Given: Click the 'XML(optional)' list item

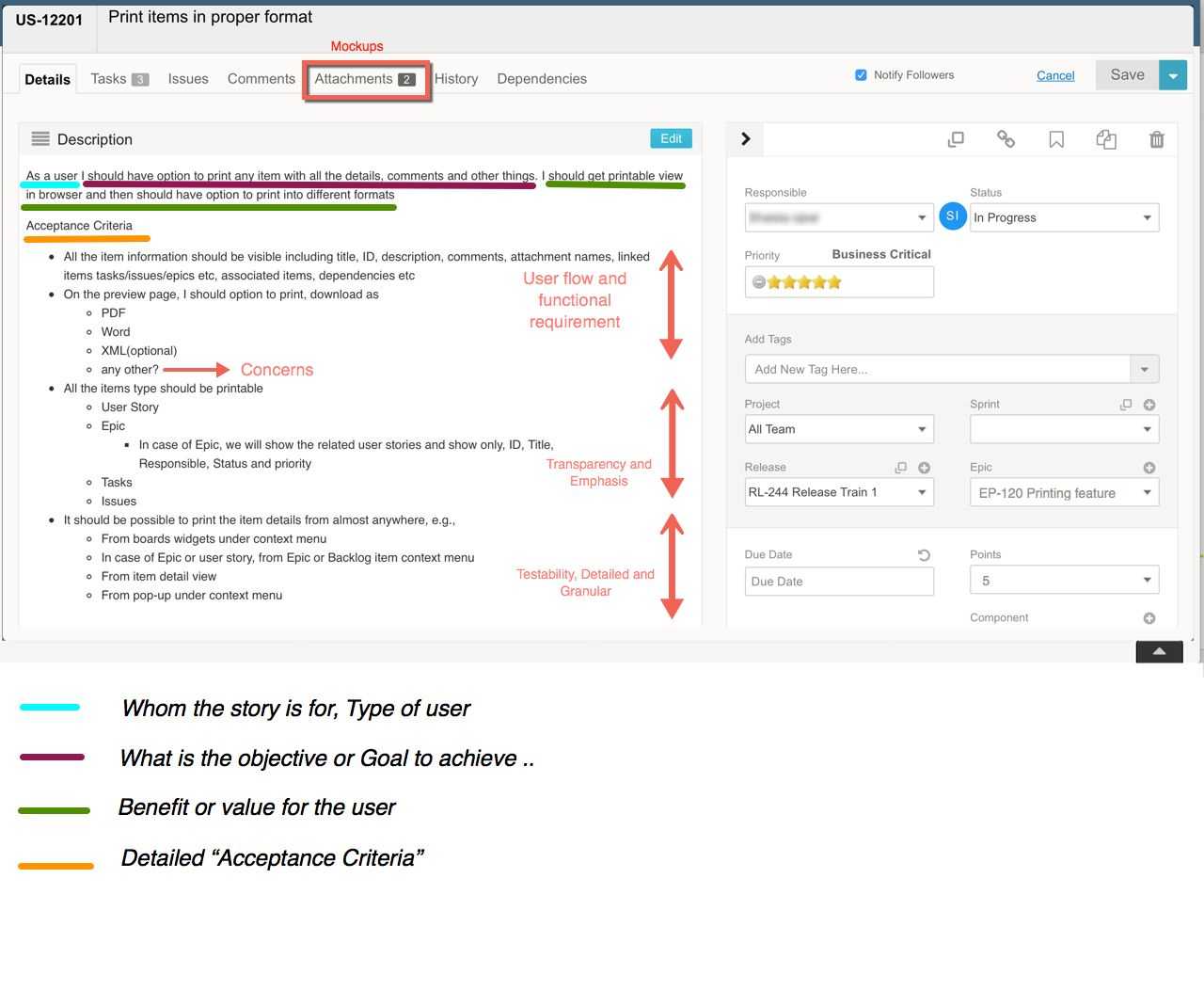Looking at the screenshot, I should coord(139,351).
